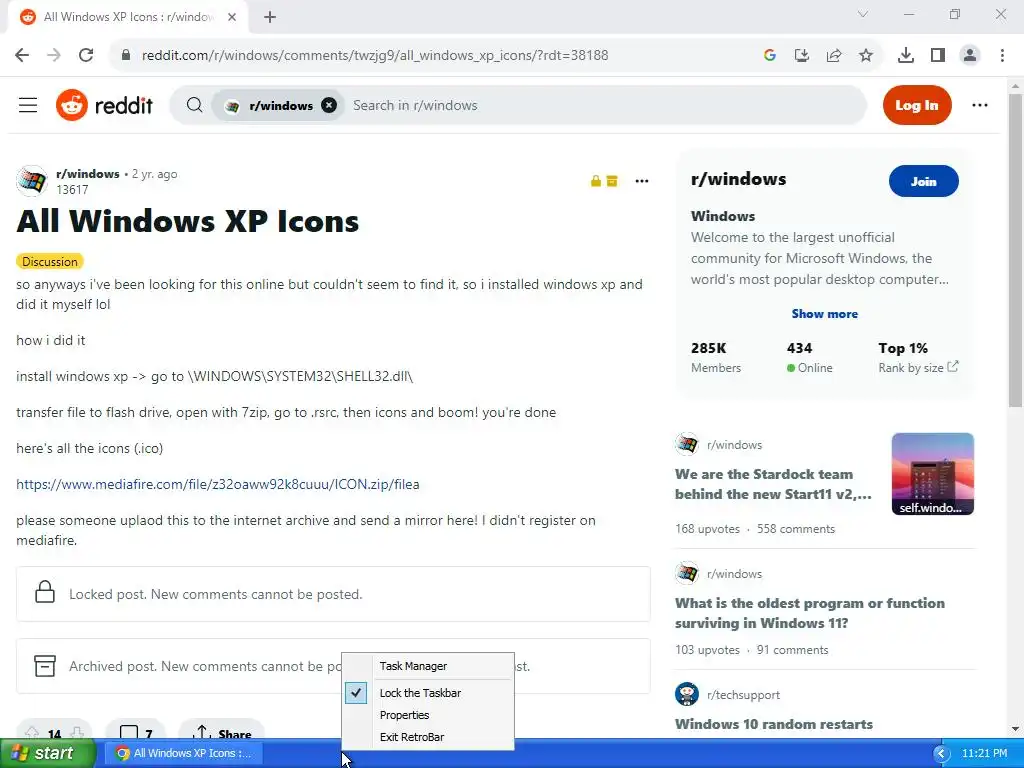1024x768 pixels.
Task: Select Exit RetroBar
Action: [x=412, y=737]
